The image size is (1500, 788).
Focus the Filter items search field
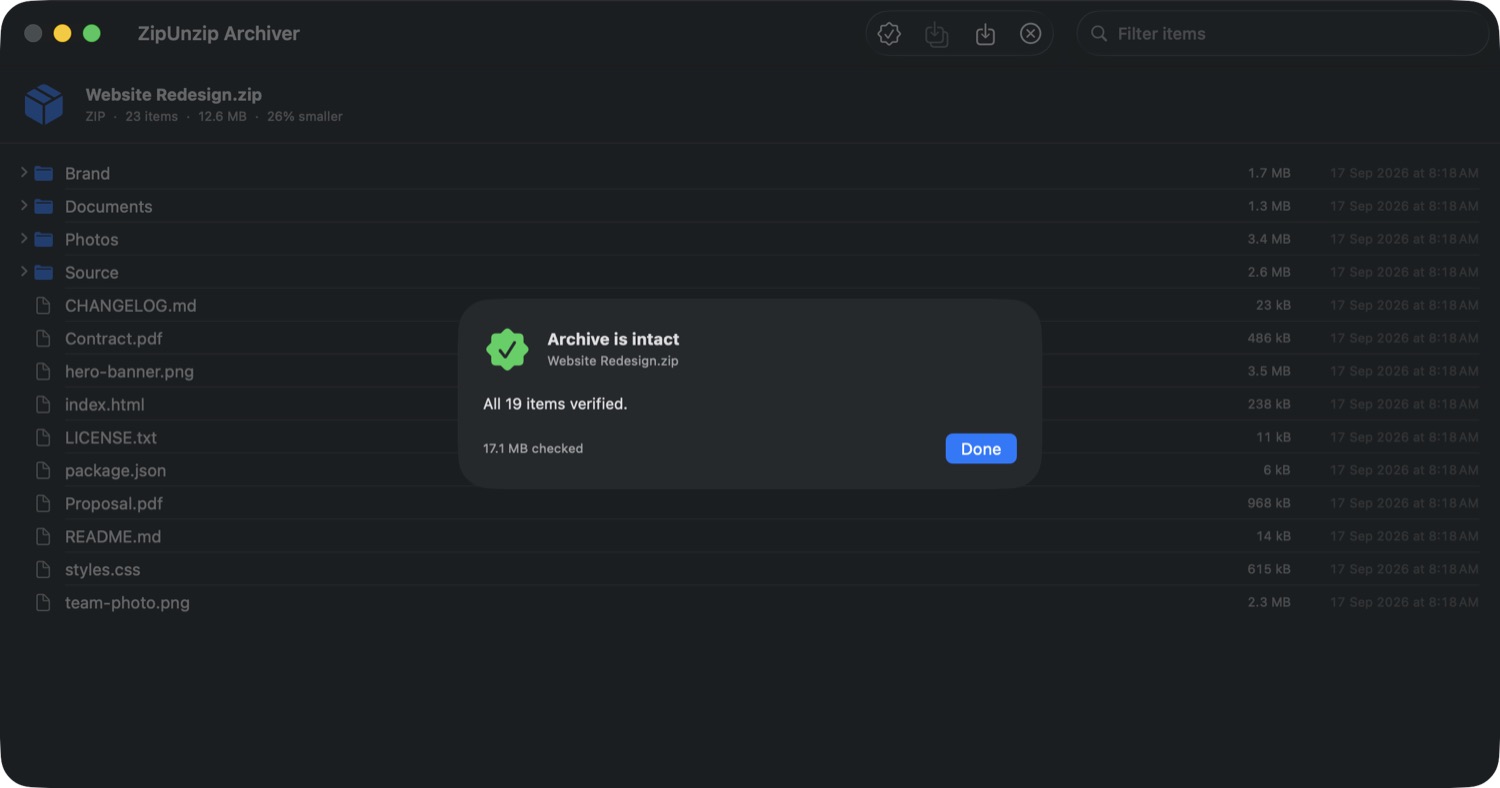[1283, 34]
